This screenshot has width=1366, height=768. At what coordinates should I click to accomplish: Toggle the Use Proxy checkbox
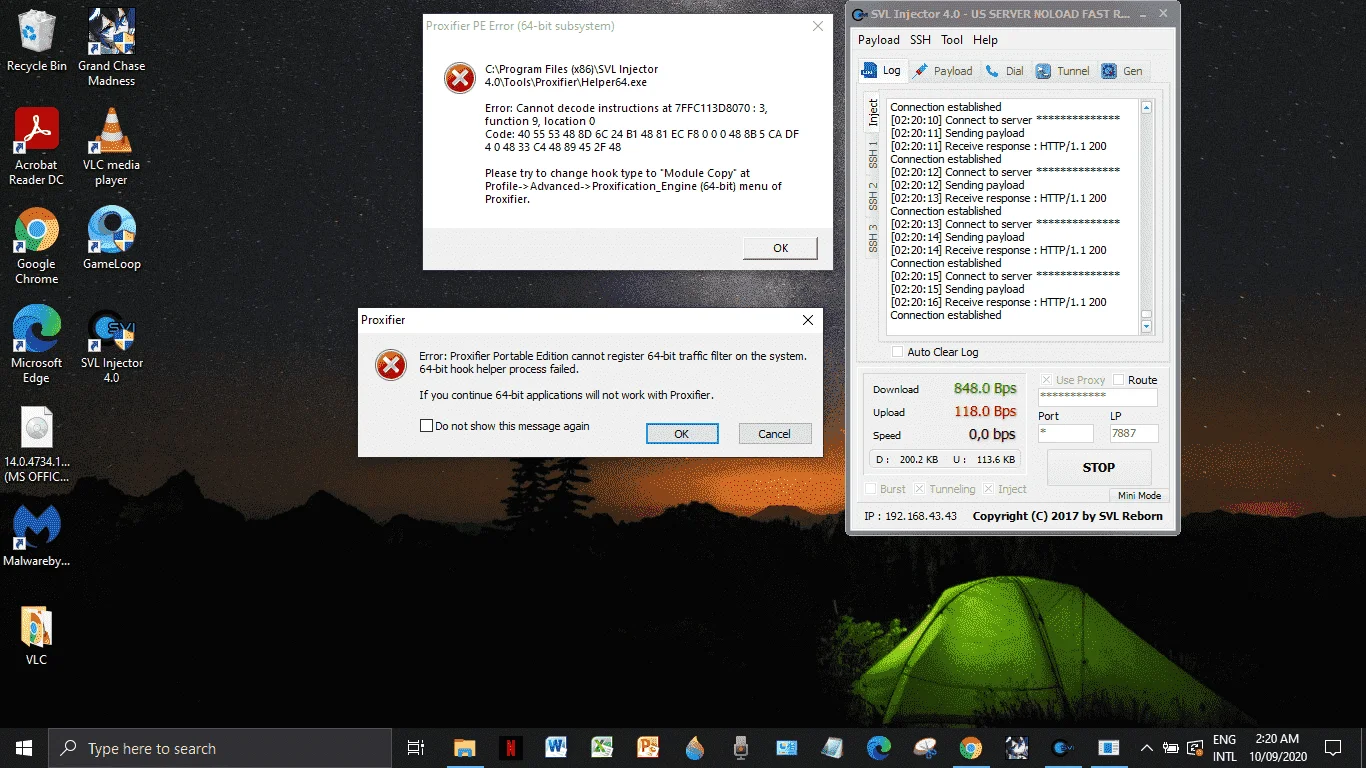1046,380
